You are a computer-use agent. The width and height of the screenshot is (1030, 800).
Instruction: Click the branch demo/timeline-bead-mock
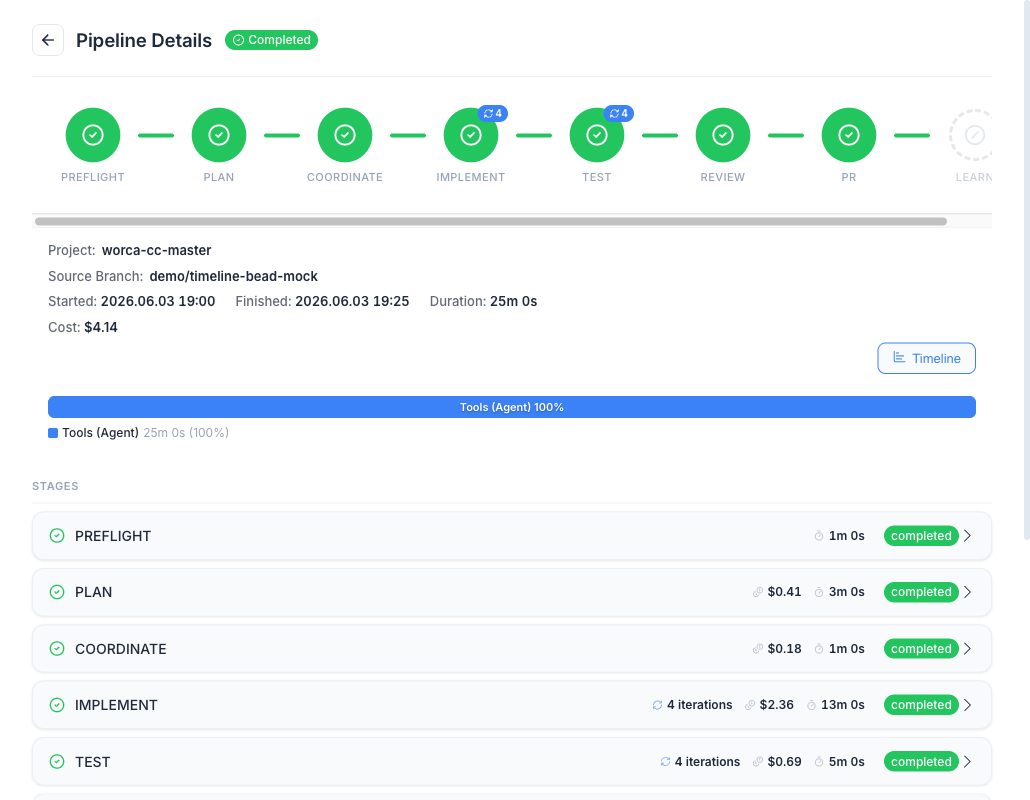coord(233,277)
